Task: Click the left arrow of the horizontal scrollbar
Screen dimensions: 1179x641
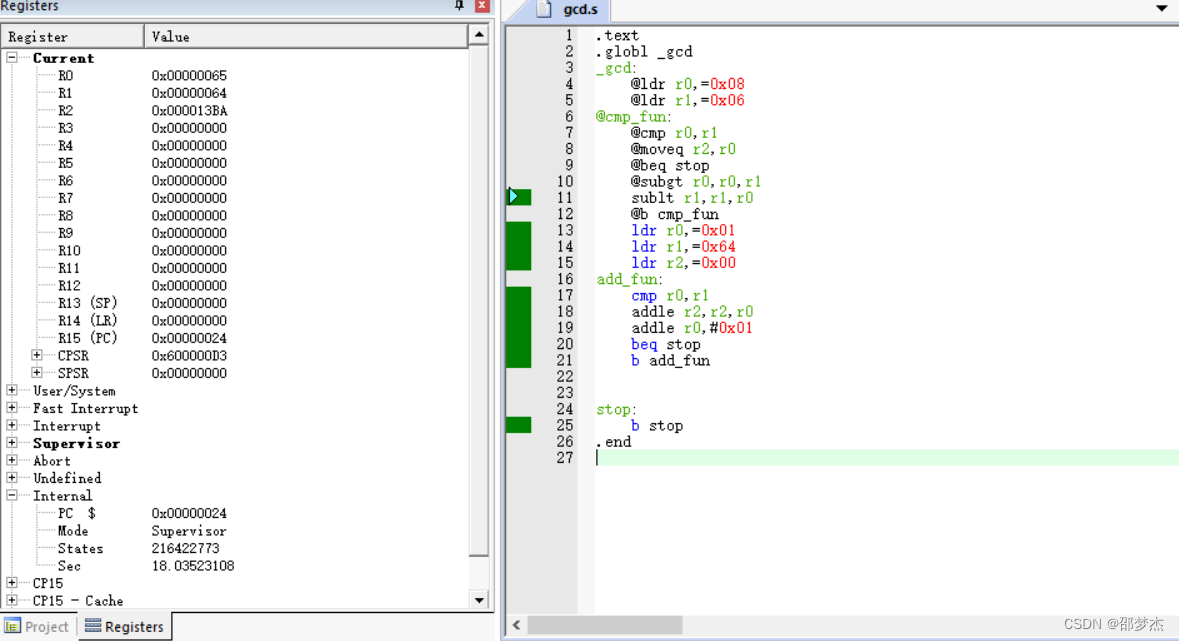Action: click(x=516, y=624)
